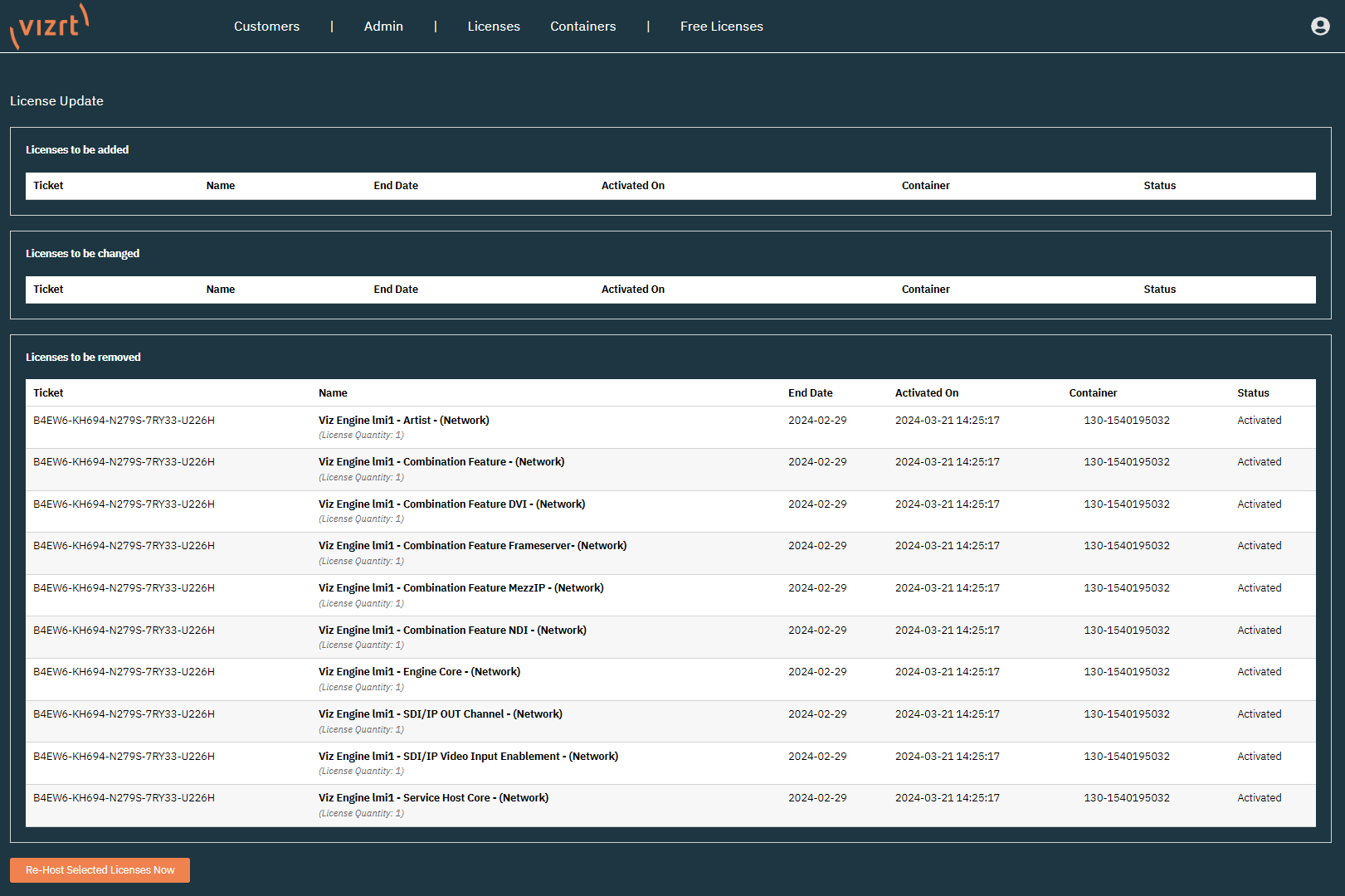Select the Combination Feature NDI license

click(452, 631)
